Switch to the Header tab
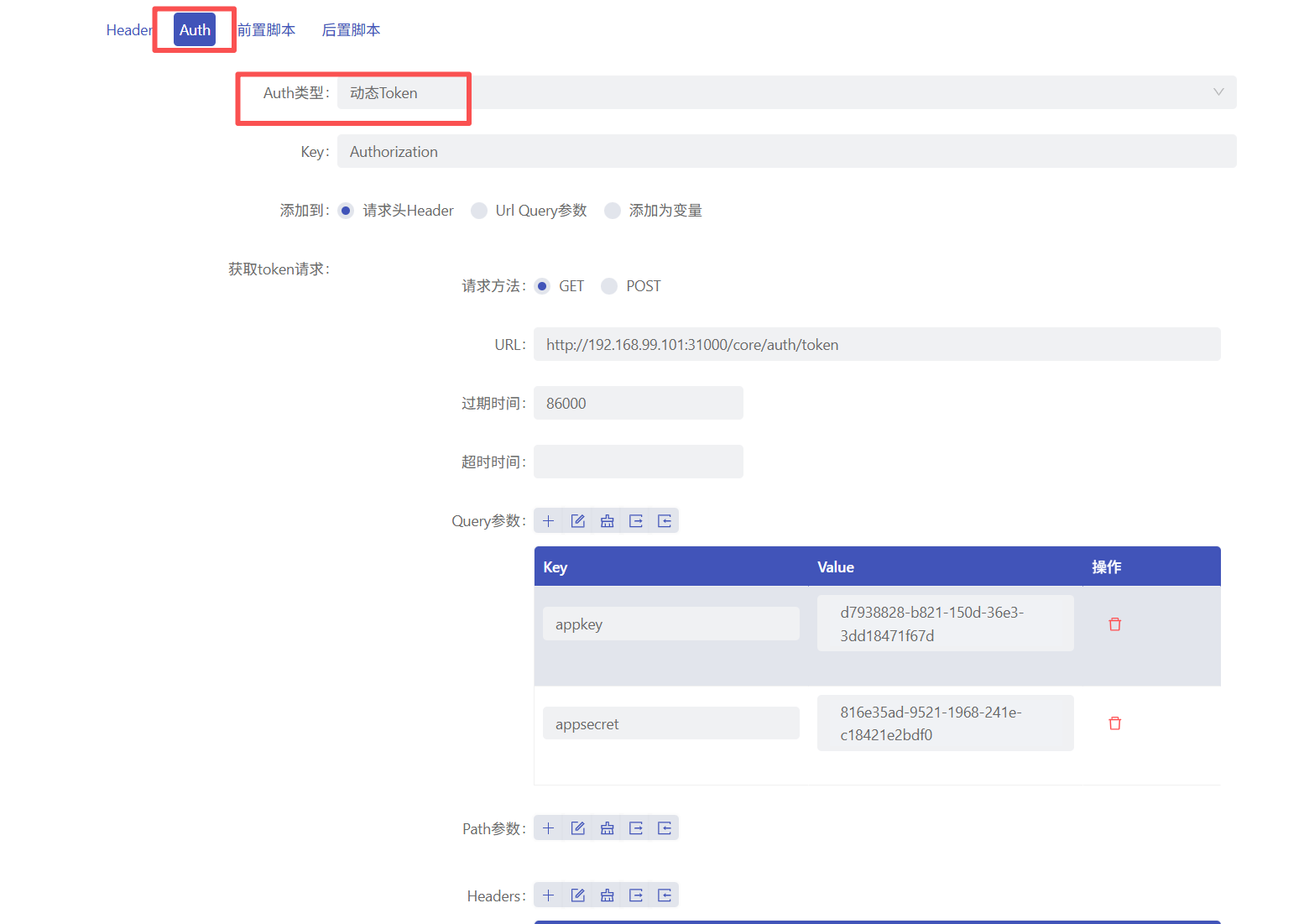The width and height of the screenshot is (1304, 924). pos(128,30)
